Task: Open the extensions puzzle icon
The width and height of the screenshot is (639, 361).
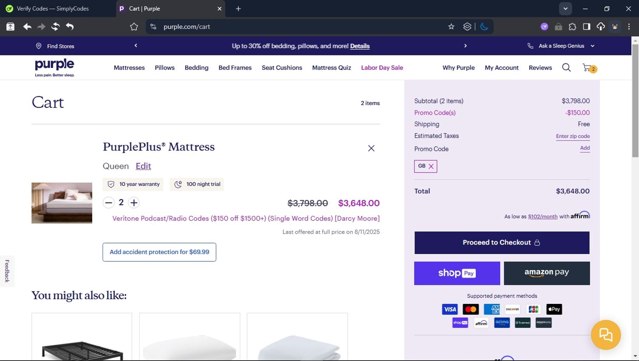Action: point(572,26)
